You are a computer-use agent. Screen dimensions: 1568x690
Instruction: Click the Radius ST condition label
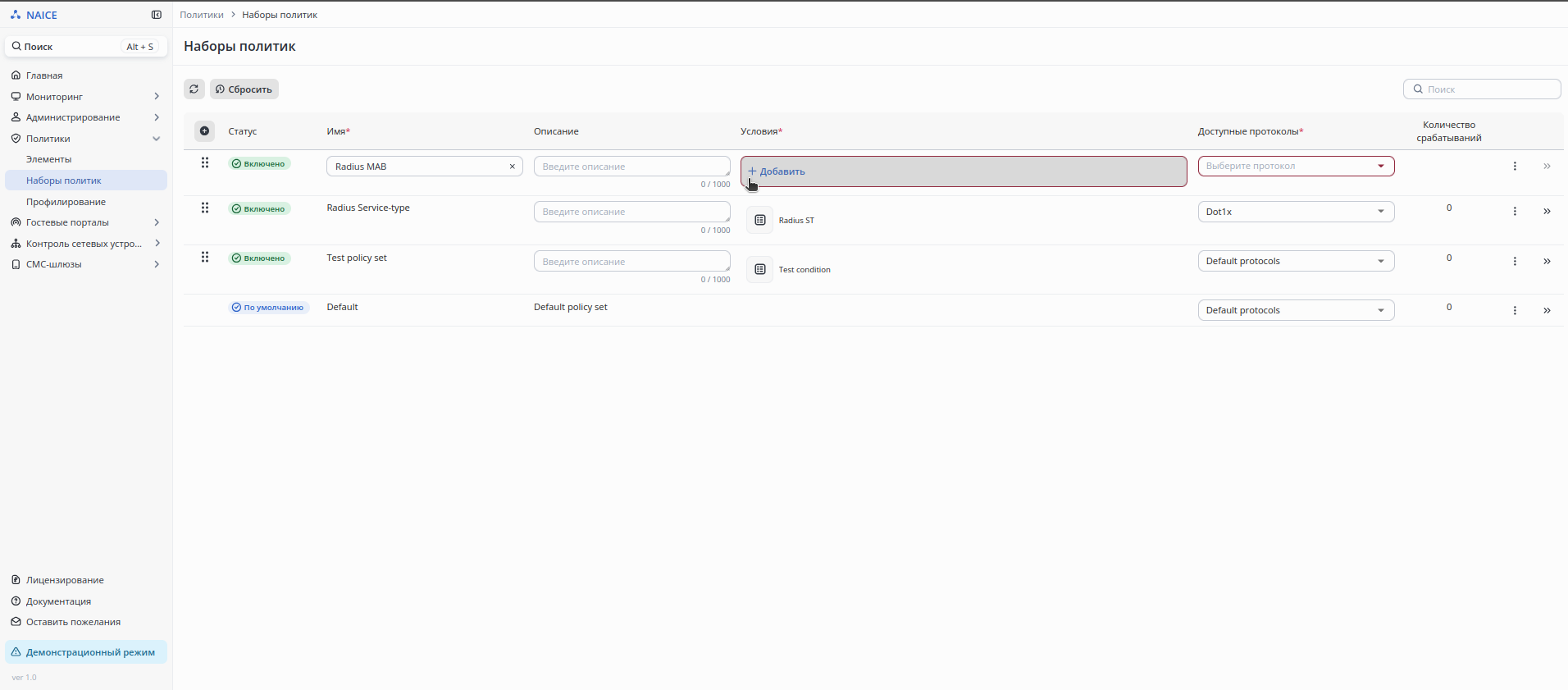coord(796,221)
